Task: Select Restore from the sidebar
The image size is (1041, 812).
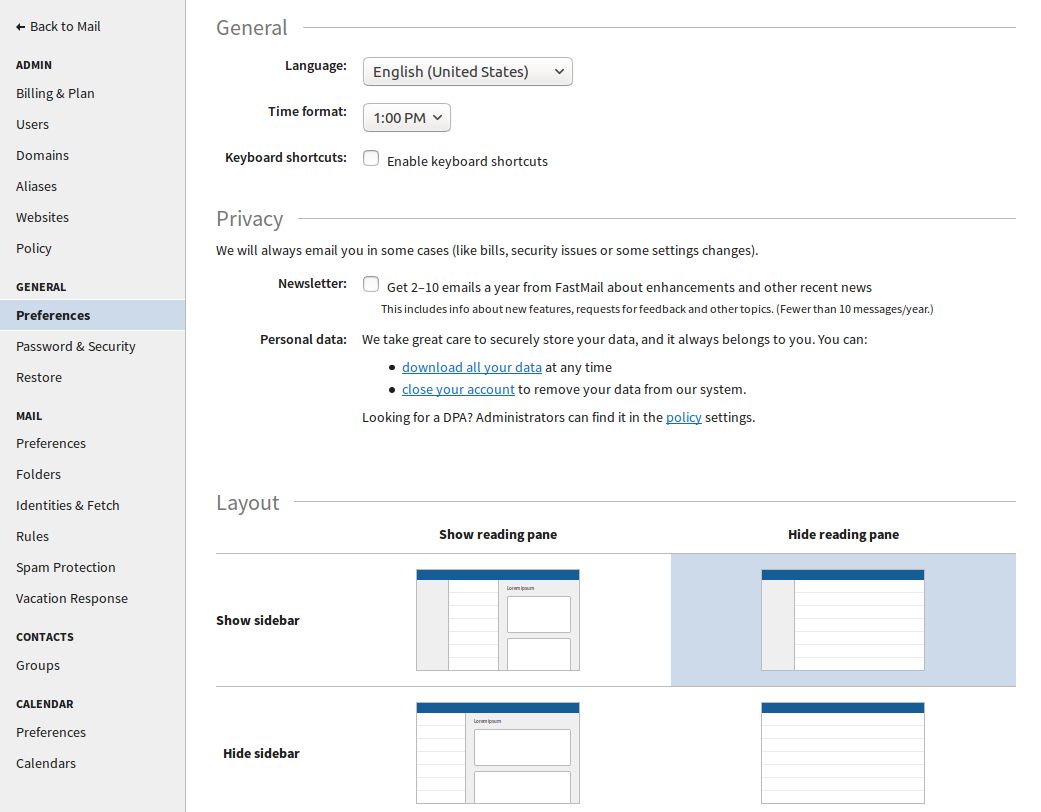Action: pyautogui.click(x=38, y=377)
